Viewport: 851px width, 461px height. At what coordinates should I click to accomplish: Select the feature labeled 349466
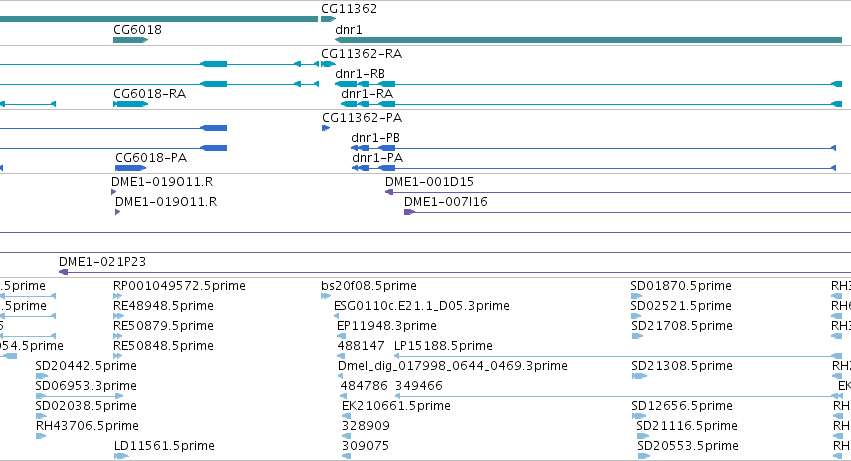[619, 396]
